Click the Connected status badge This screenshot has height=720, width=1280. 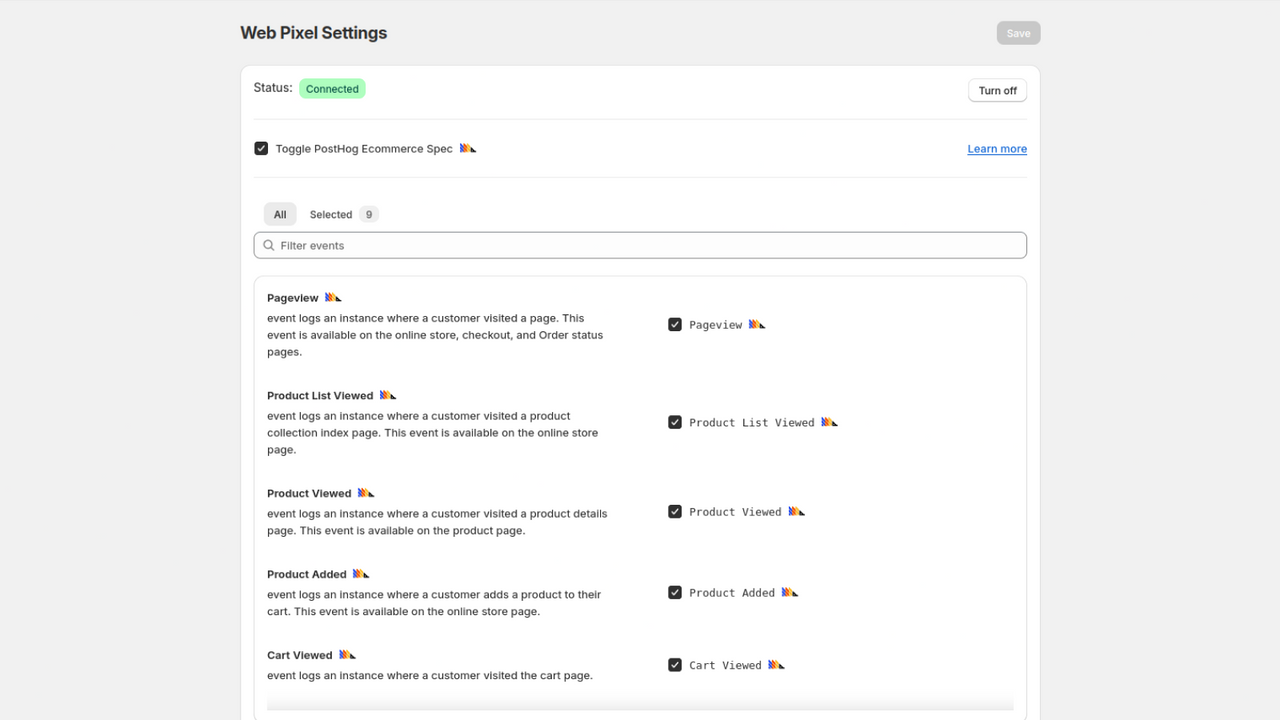coord(332,89)
